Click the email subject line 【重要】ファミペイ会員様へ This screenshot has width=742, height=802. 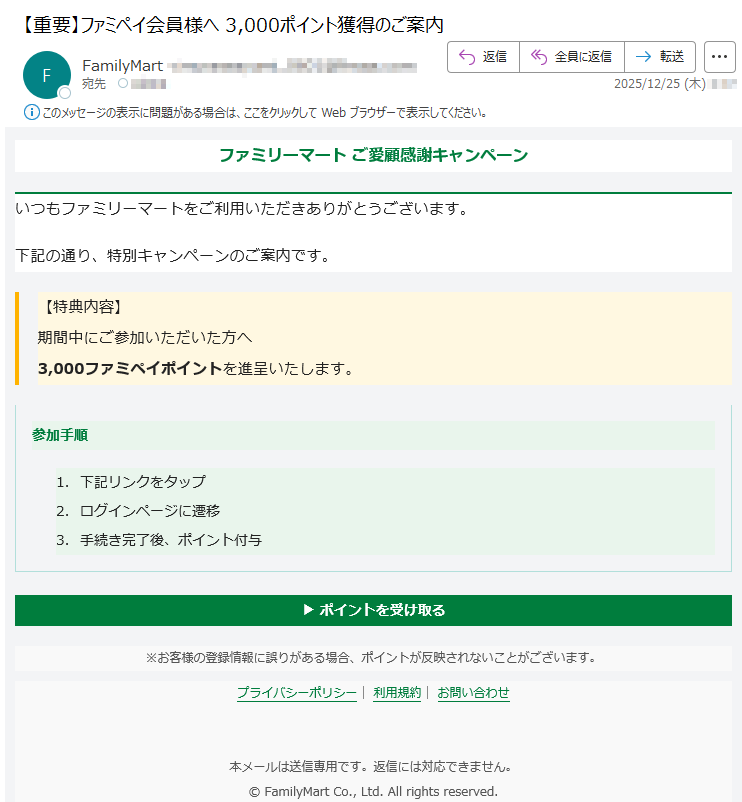tap(230, 24)
